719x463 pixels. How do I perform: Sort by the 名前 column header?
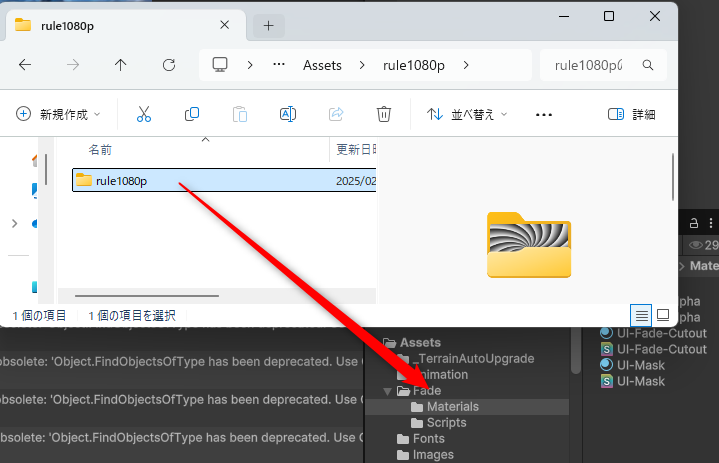[100, 149]
